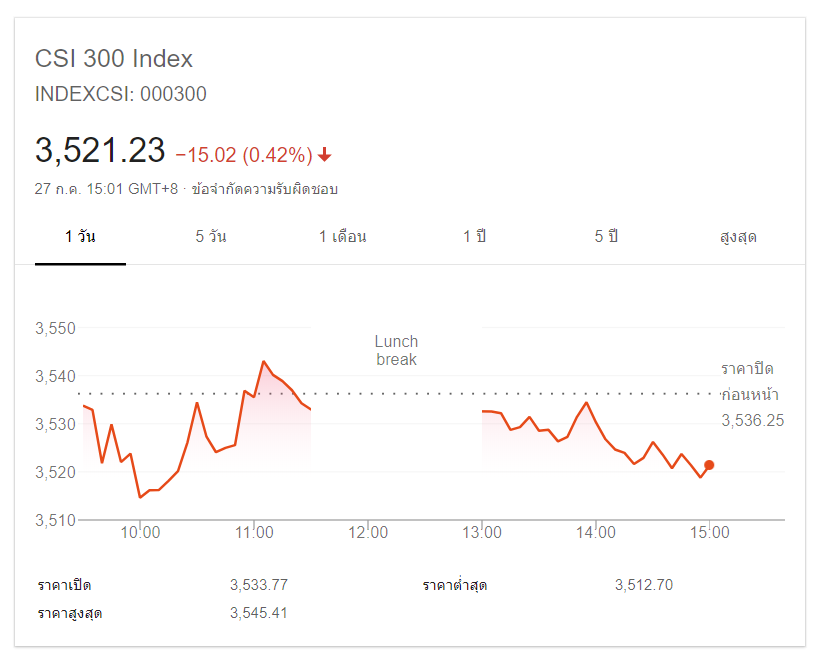Click the 13:00 time axis label
The image size is (826, 662).
(x=482, y=533)
